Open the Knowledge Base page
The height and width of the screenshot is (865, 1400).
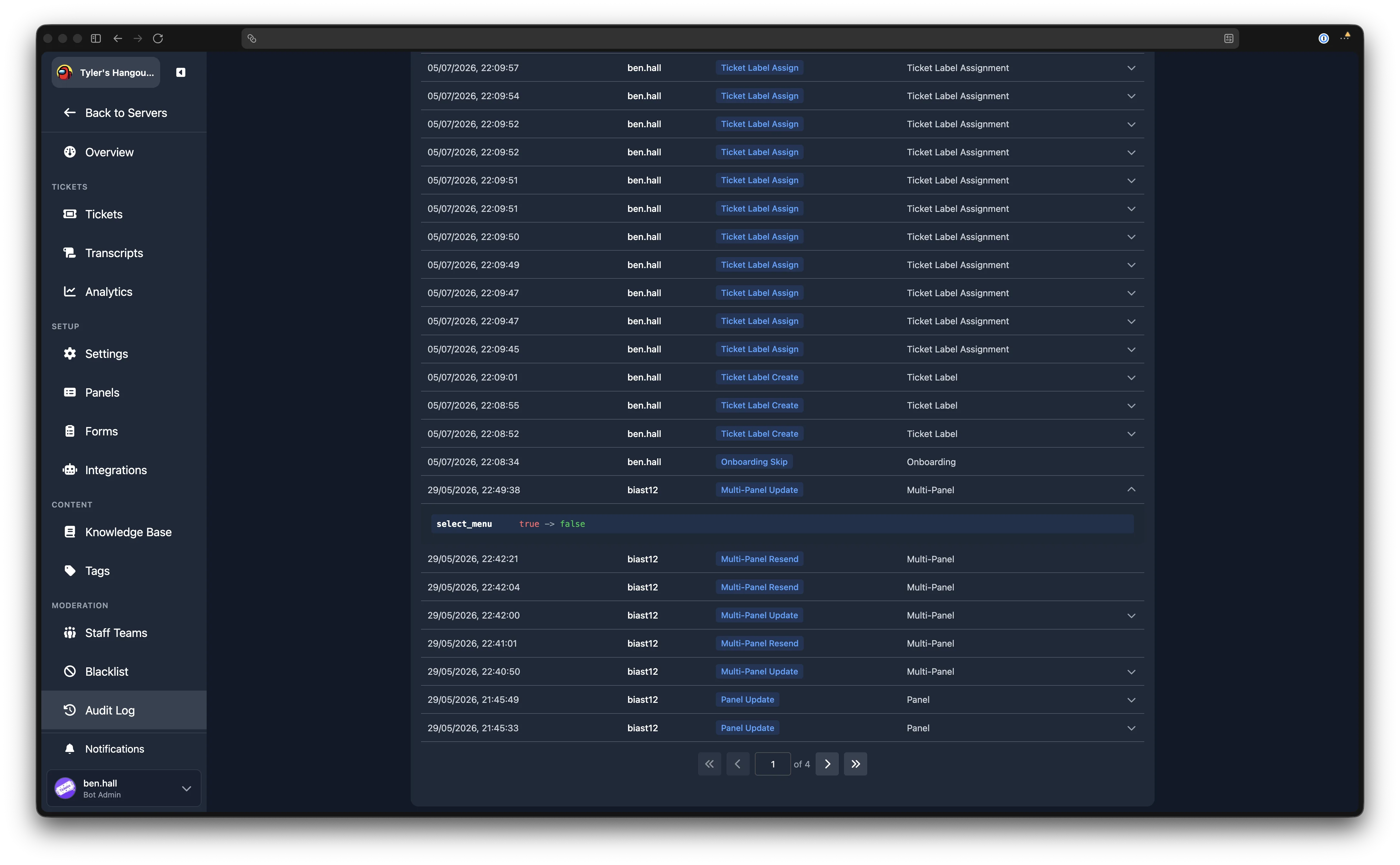coord(124,532)
